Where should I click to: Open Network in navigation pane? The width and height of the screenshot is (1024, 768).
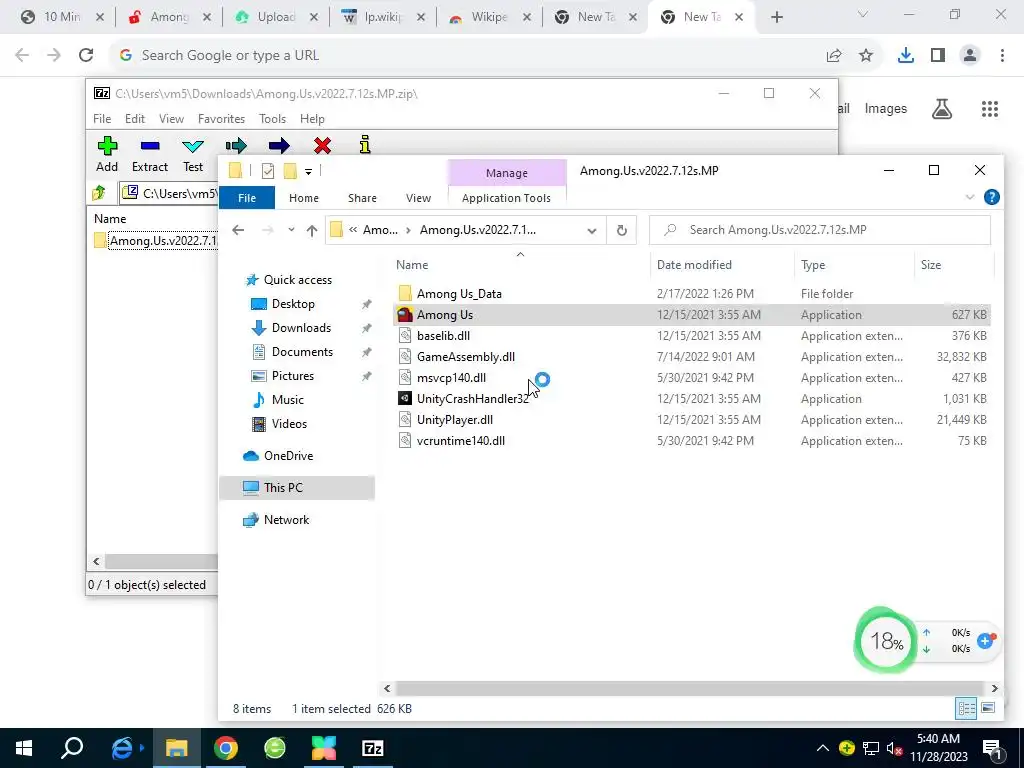[286, 520]
